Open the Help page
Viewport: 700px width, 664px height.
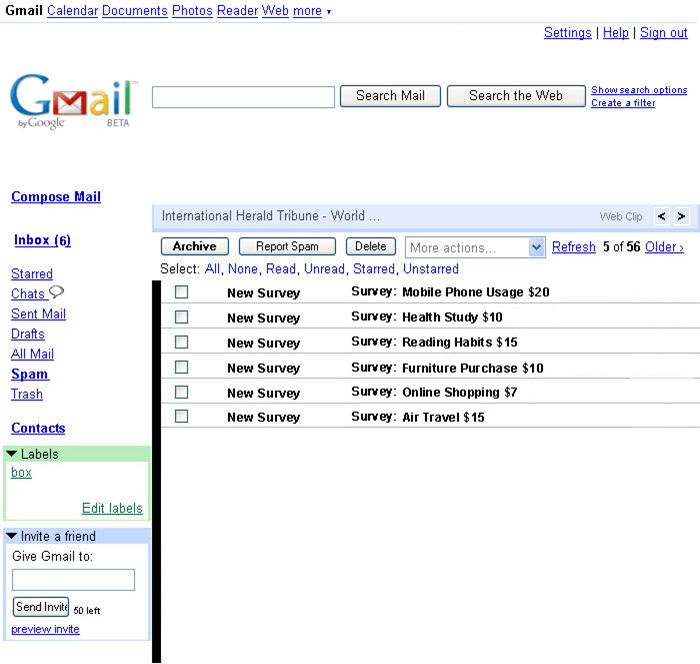pos(616,32)
